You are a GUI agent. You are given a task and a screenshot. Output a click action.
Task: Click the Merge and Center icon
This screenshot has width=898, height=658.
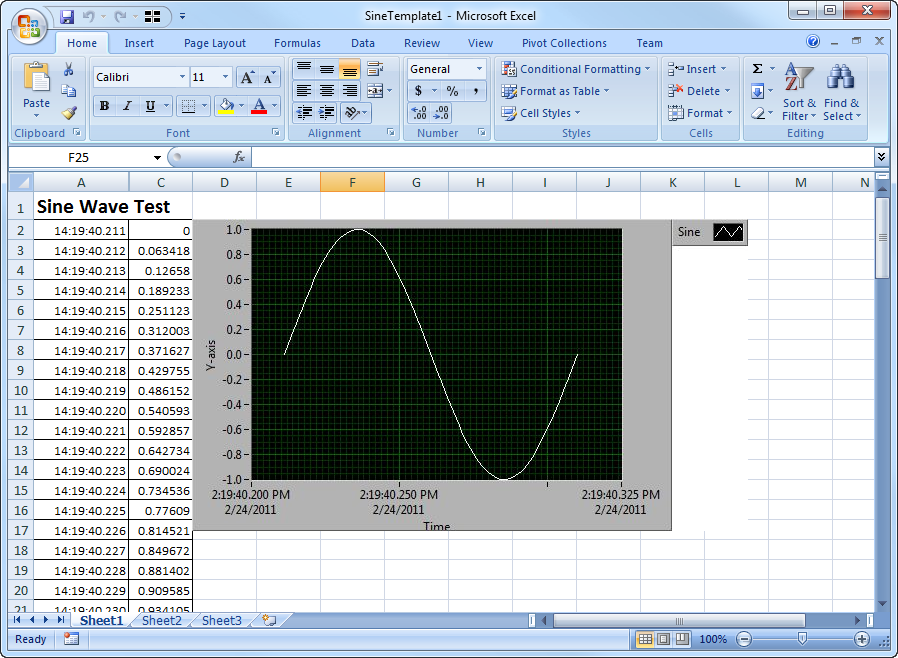[374, 91]
